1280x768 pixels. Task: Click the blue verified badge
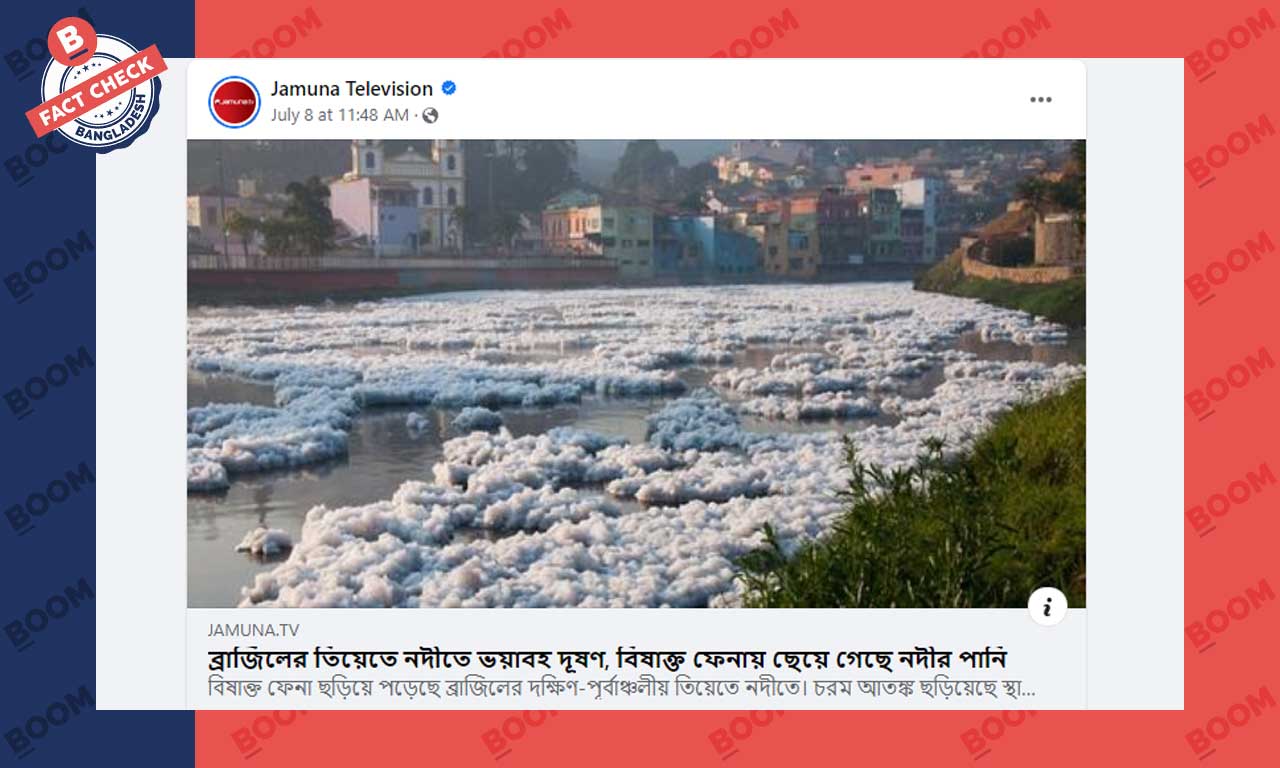pyautogui.click(x=449, y=88)
